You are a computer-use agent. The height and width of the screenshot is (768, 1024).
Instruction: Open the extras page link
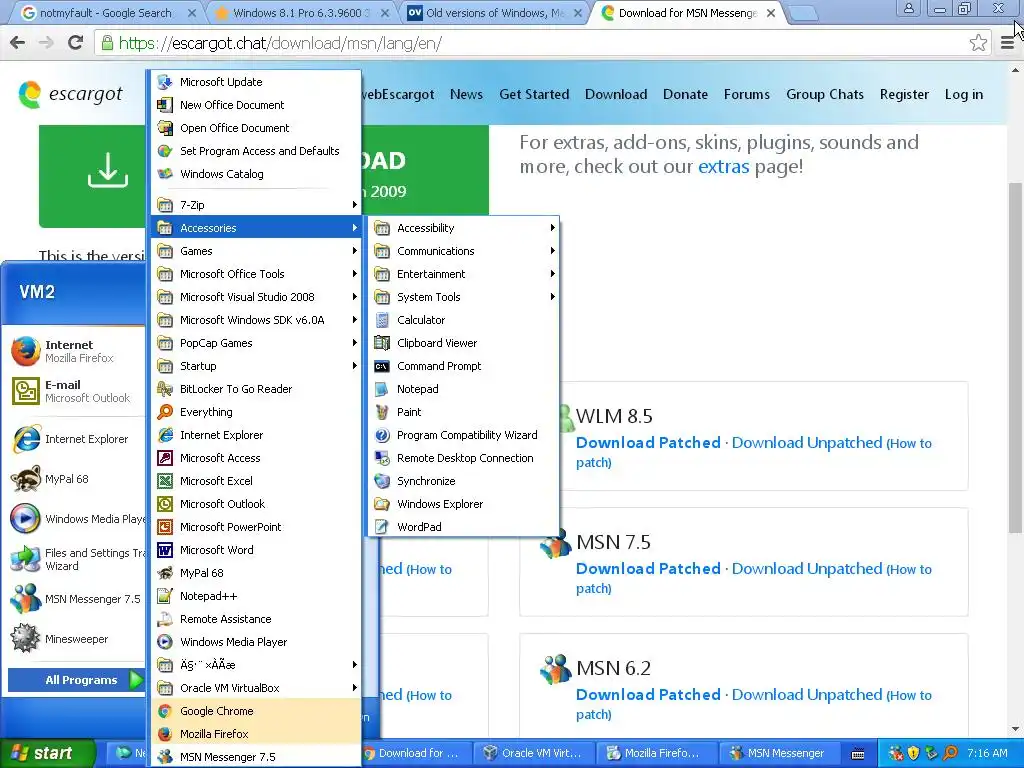tap(724, 167)
